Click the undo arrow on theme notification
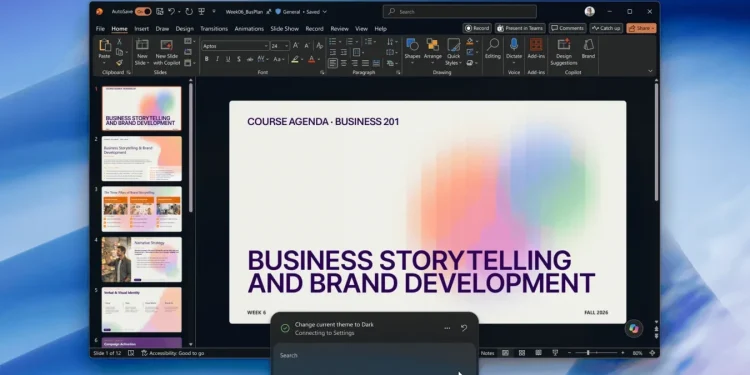750x375 pixels. (x=463, y=328)
